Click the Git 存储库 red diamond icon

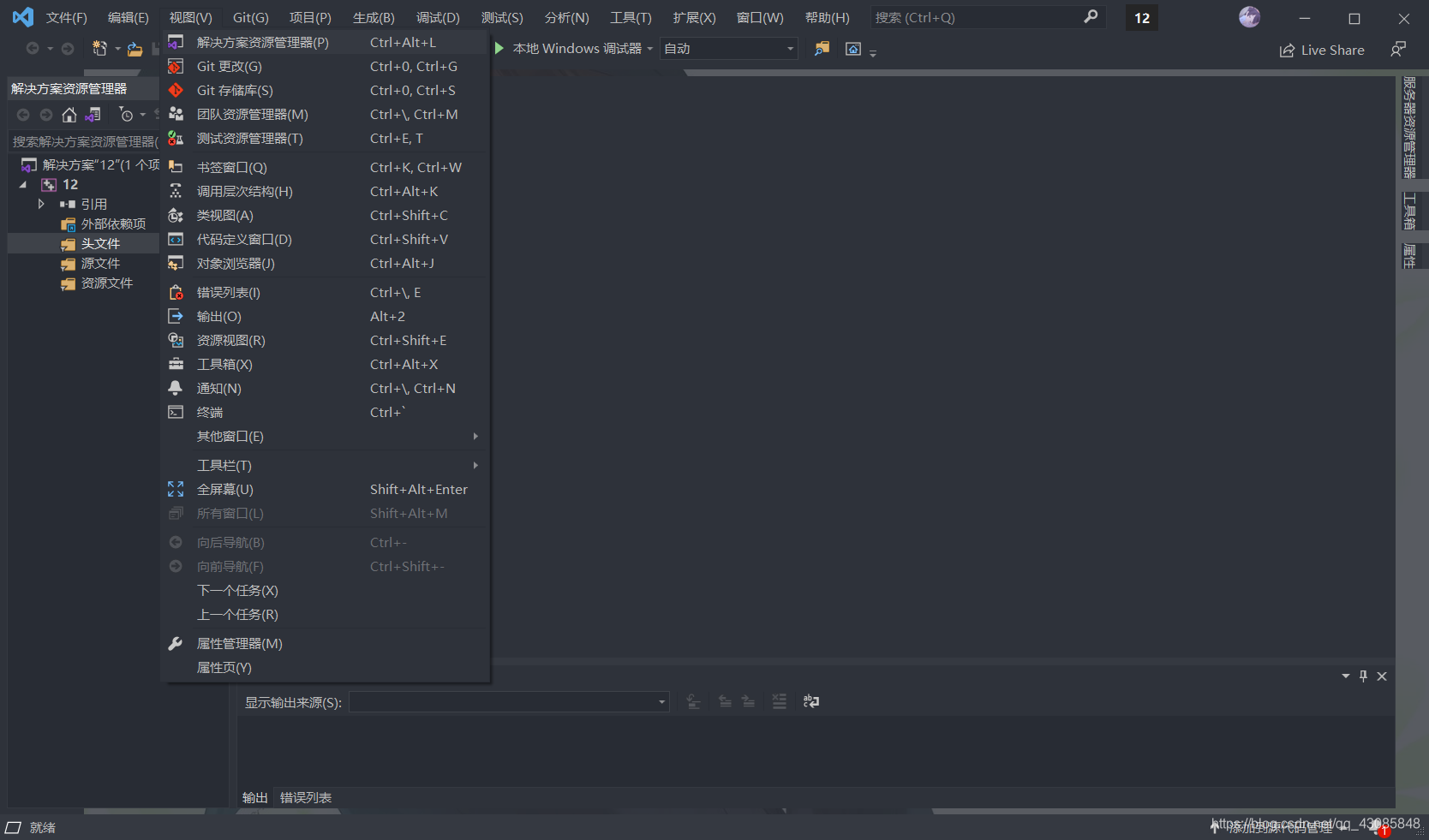point(176,90)
